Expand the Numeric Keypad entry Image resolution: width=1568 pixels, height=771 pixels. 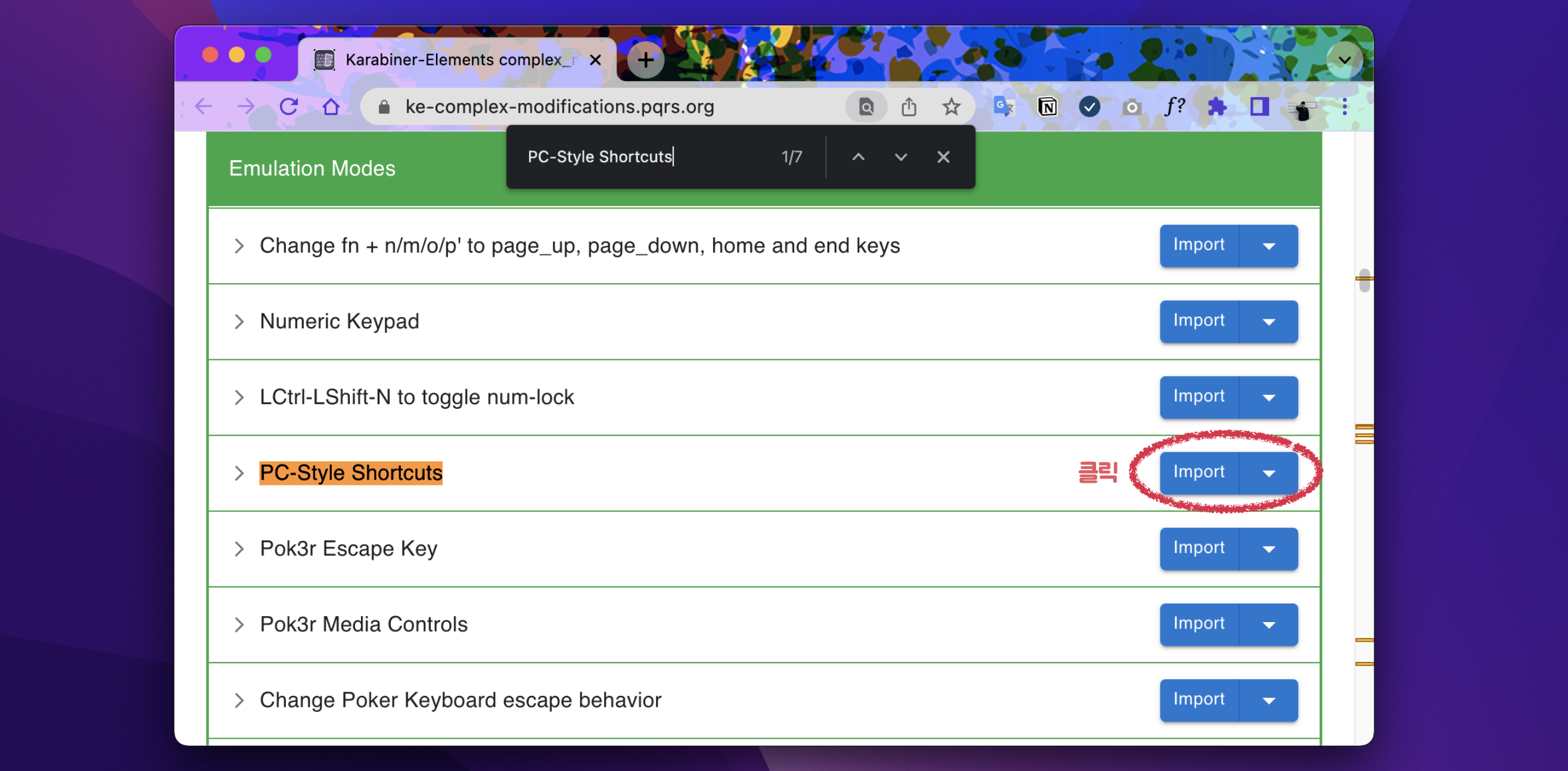(239, 322)
